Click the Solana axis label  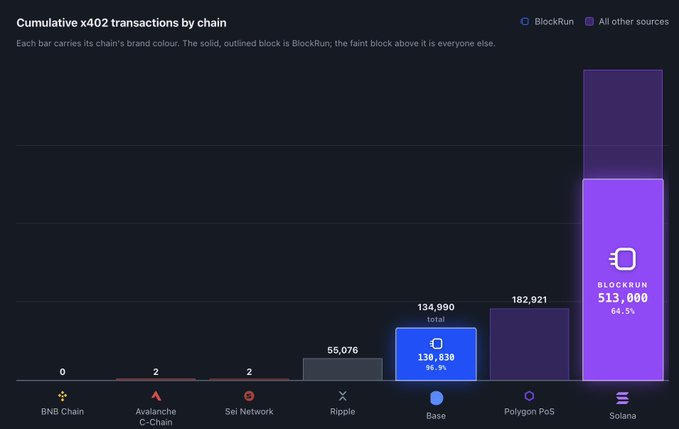(x=622, y=416)
